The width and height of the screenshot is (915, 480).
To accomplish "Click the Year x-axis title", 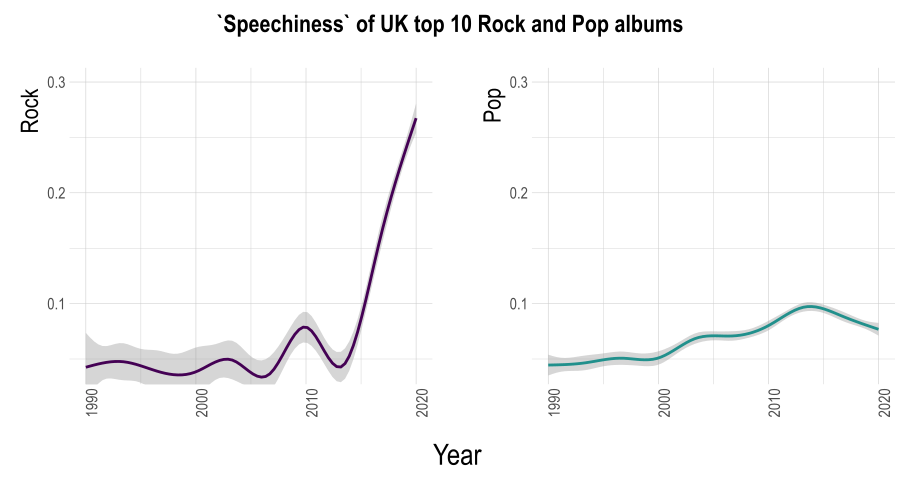I will [x=457, y=456].
